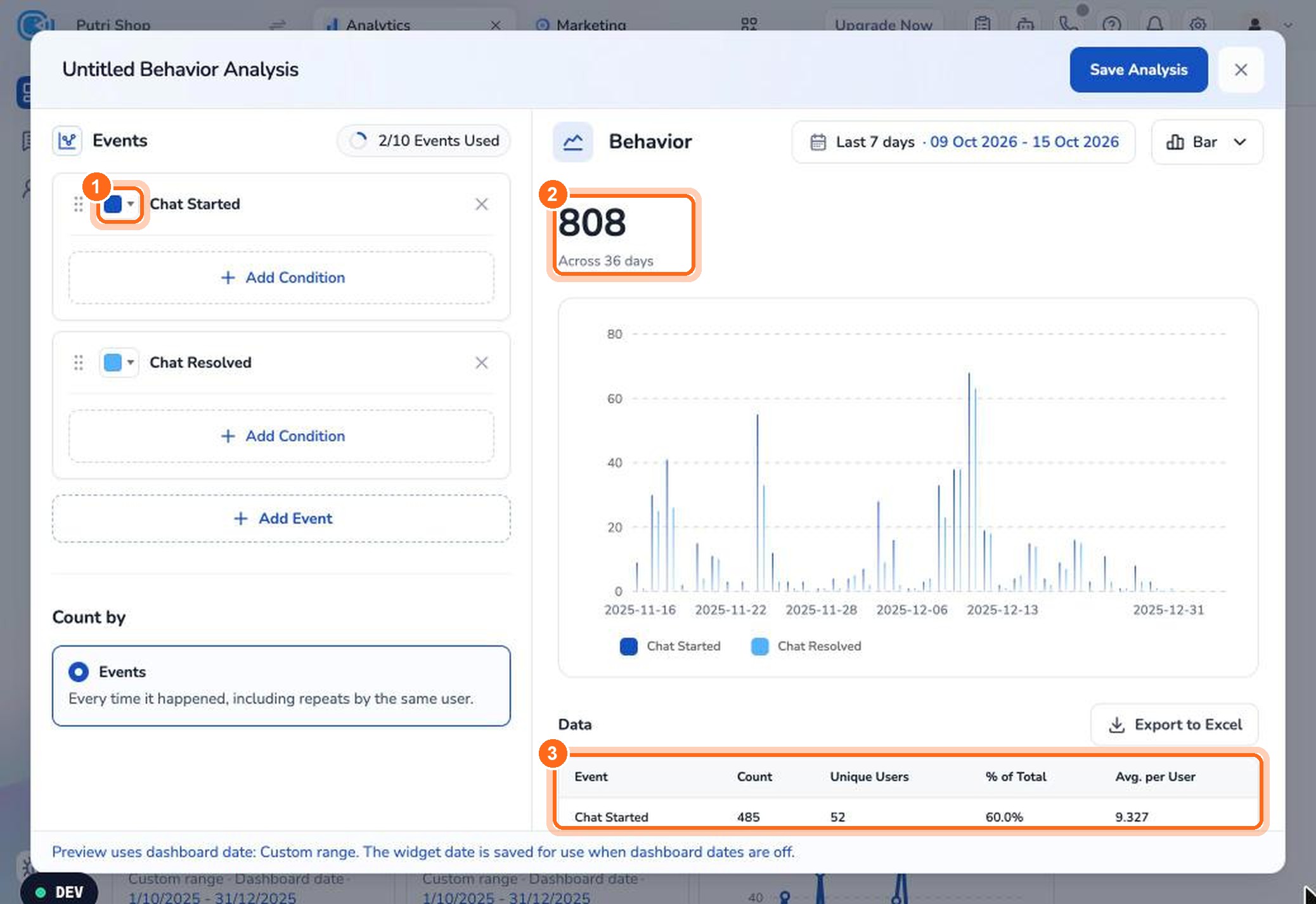The image size is (1316, 904).
Task: Click the Count column header
Action: coord(754,777)
